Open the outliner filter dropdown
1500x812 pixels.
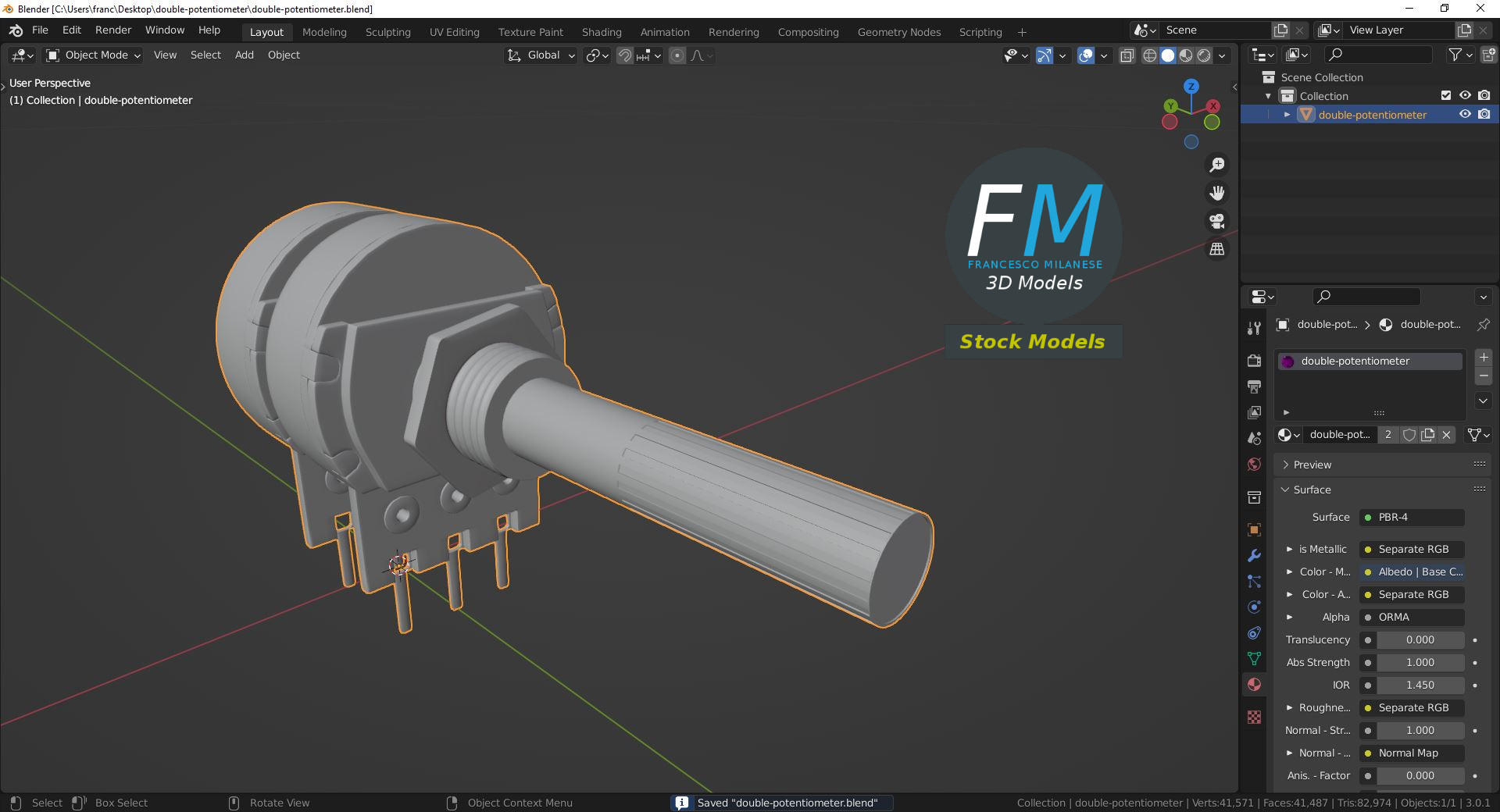pyautogui.click(x=1460, y=55)
